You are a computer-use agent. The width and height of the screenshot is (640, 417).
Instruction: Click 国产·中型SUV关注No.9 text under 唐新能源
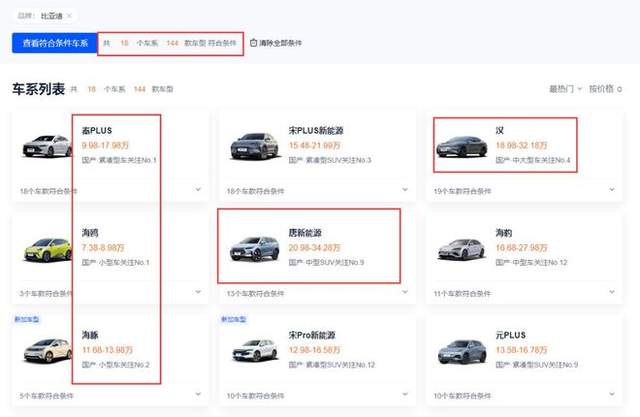point(326,262)
